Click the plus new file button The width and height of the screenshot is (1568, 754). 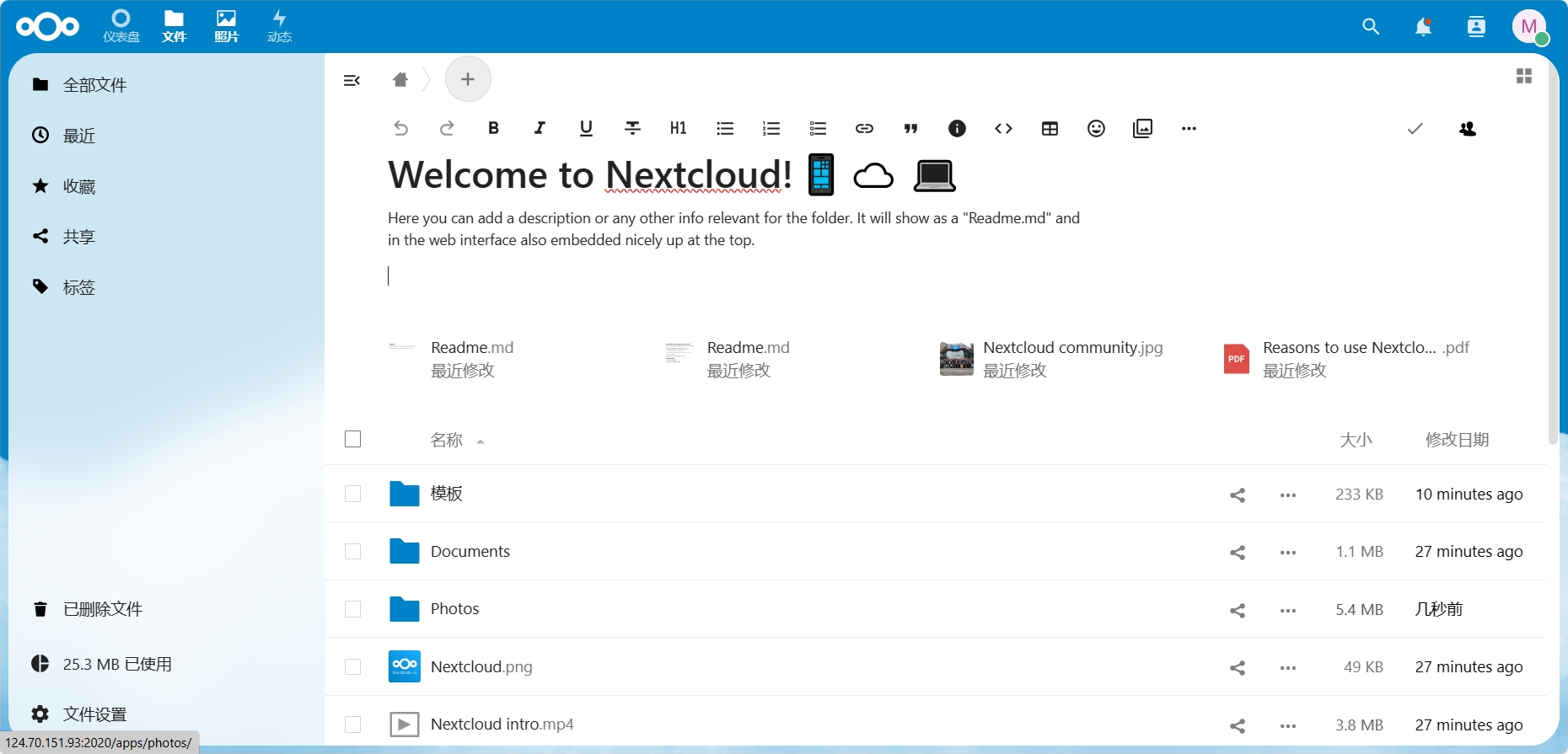(468, 79)
